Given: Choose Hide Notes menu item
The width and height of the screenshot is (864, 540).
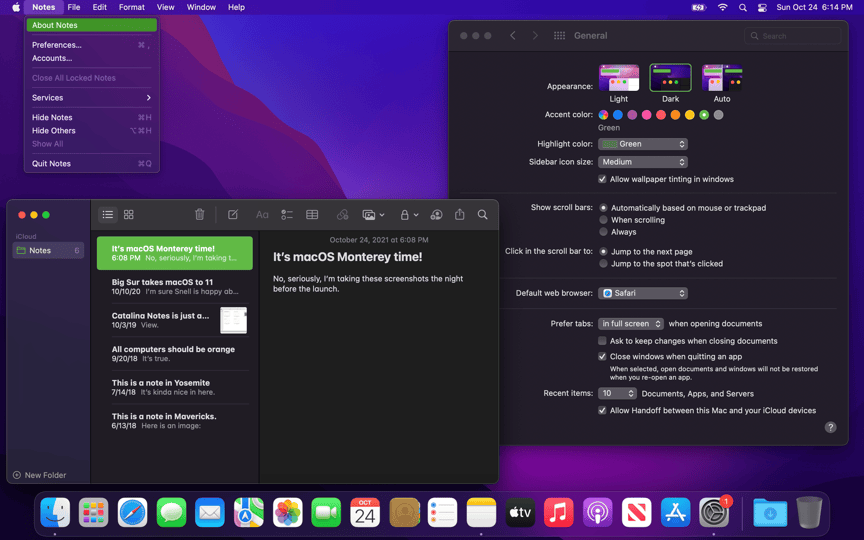Looking at the screenshot, I should tap(91, 117).
